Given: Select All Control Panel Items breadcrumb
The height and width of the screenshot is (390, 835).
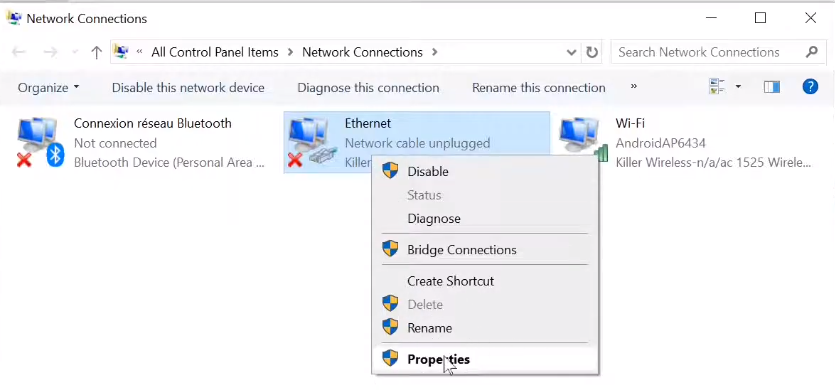Looking at the screenshot, I should pyautogui.click(x=215, y=52).
